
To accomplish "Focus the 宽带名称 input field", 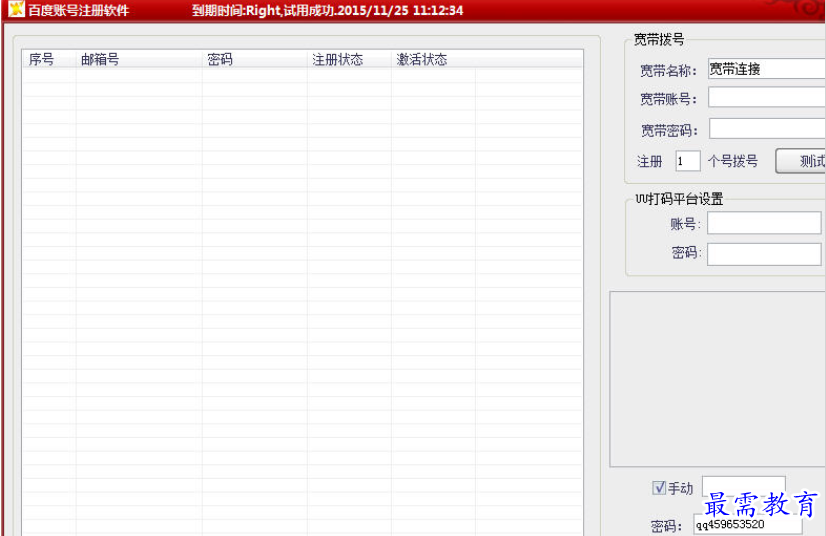I will [x=767, y=69].
